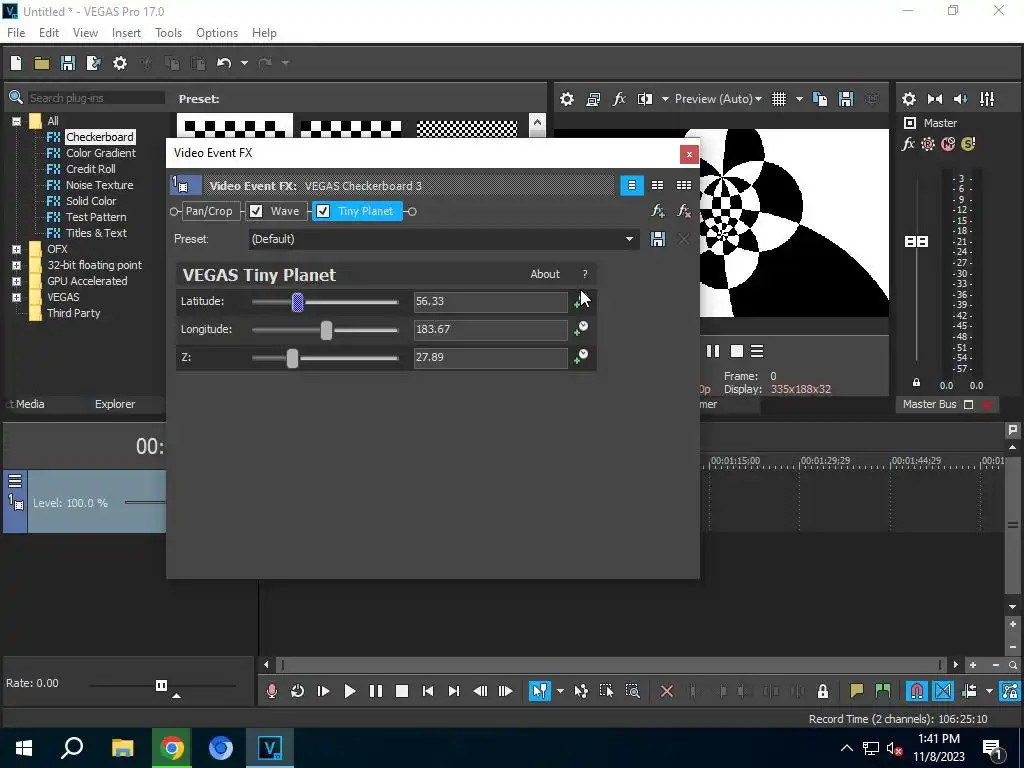Copy preview snapshot to clipboard
The height and width of the screenshot is (768, 1024).
[x=820, y=99]
